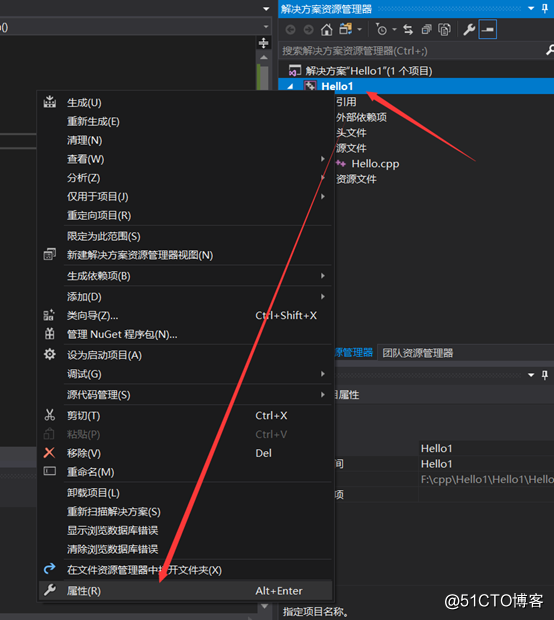Toggle the Show All Files icon
The image size is (554, 620).
pos(444,30)
